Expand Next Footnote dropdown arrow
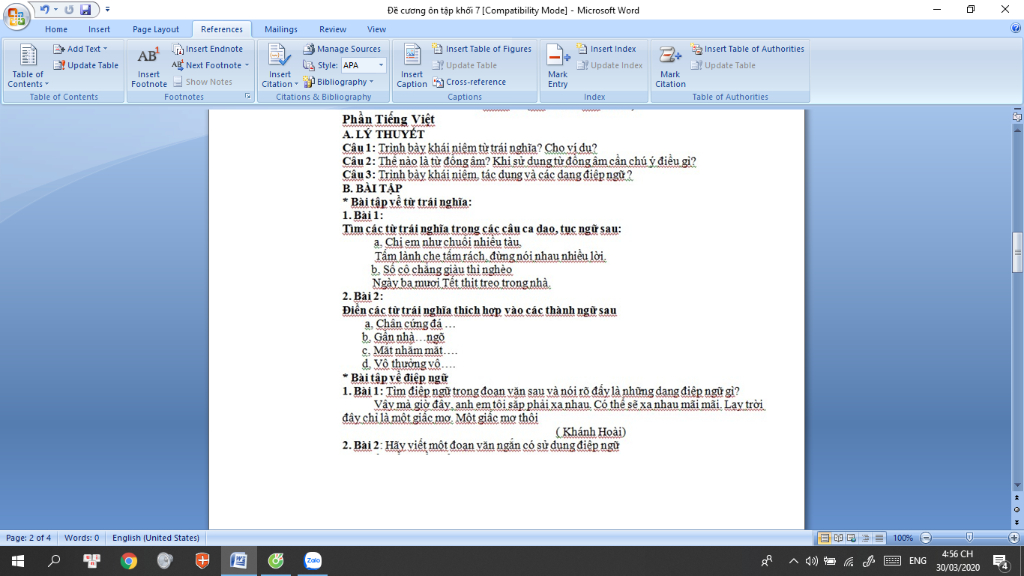Screen dimensions: 1024x576 click(x=247, y=65)
